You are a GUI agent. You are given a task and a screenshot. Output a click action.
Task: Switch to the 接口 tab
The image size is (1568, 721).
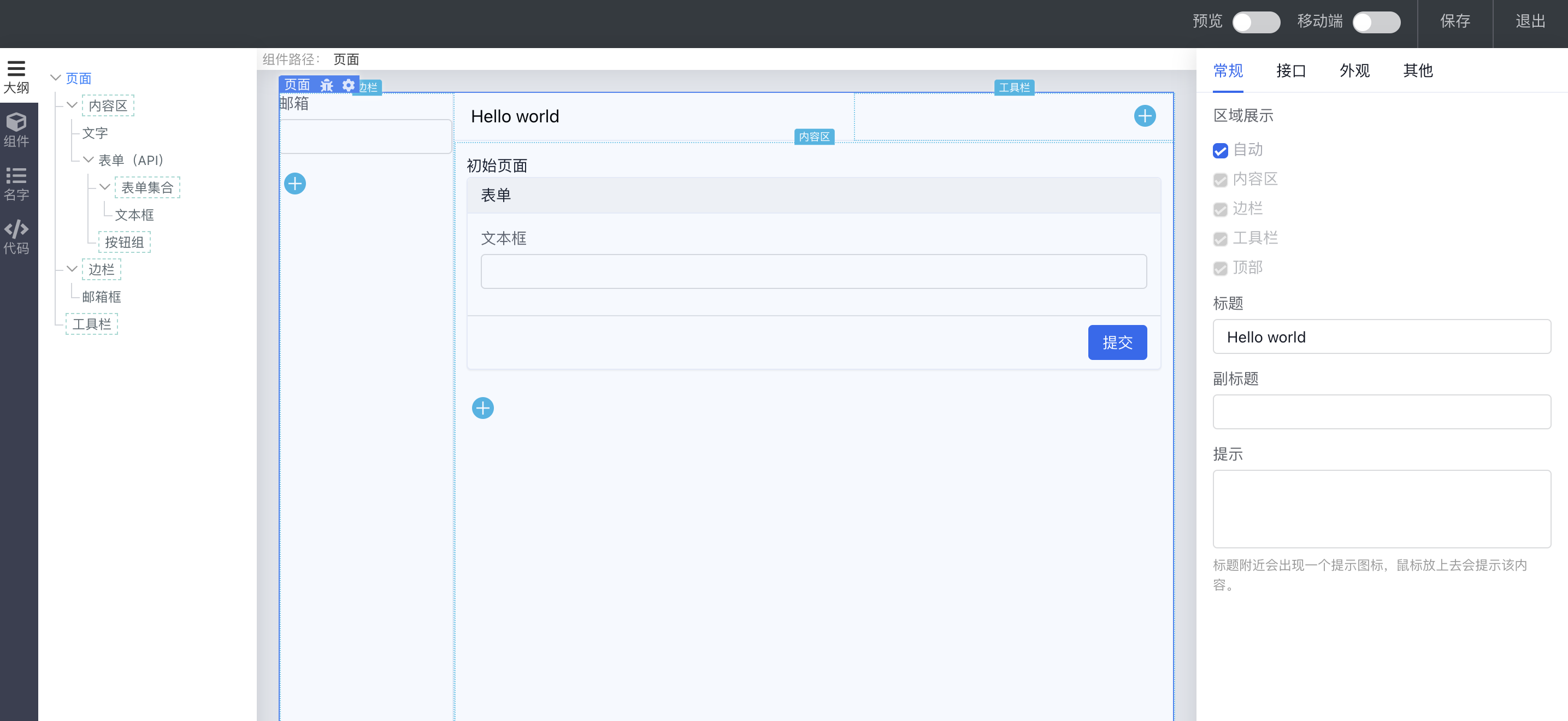tap(1291, 71)
